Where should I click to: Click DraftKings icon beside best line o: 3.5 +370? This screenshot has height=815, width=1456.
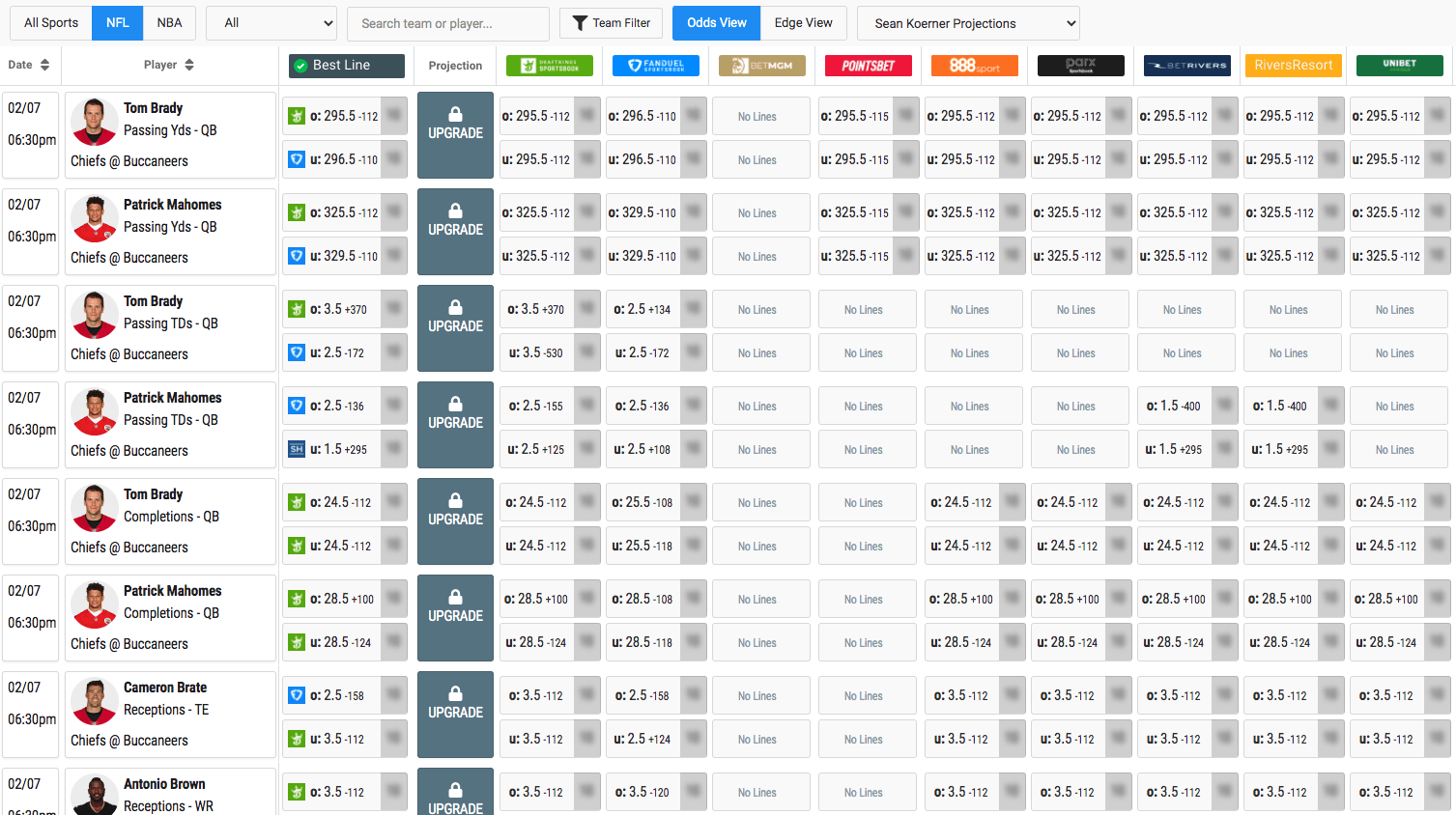click(298, 309)
